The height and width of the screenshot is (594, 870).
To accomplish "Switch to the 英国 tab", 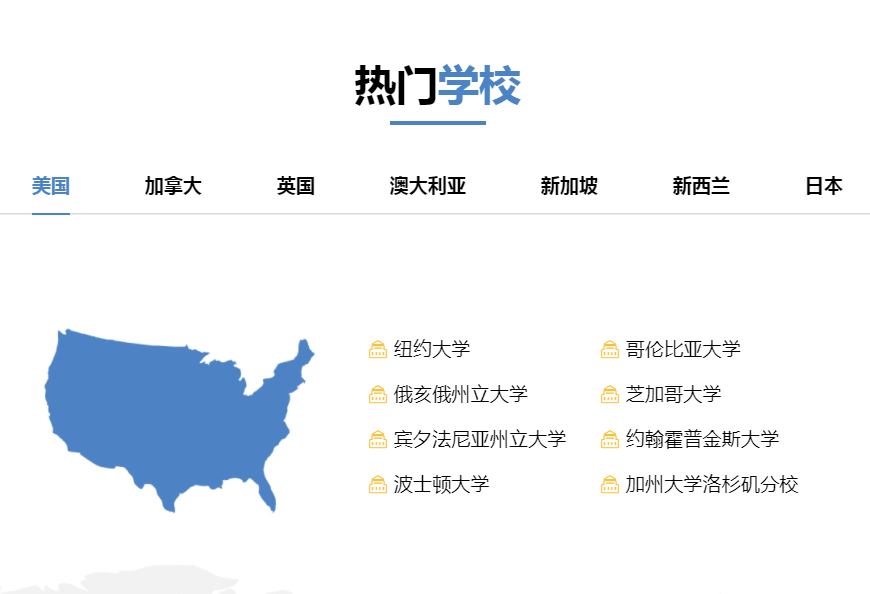I will [295, 185].
